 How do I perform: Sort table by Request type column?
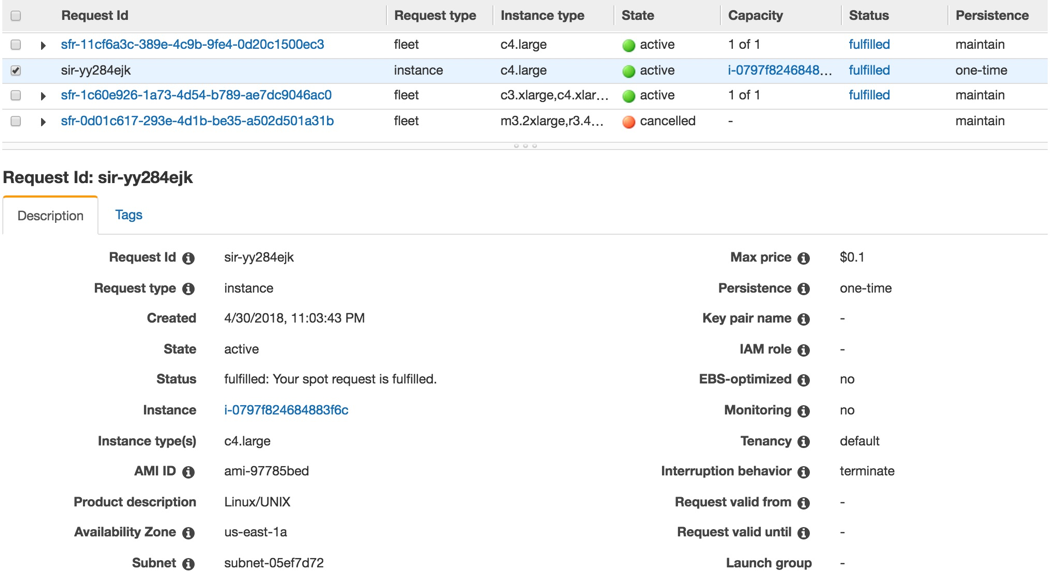(x=435, y=15)
